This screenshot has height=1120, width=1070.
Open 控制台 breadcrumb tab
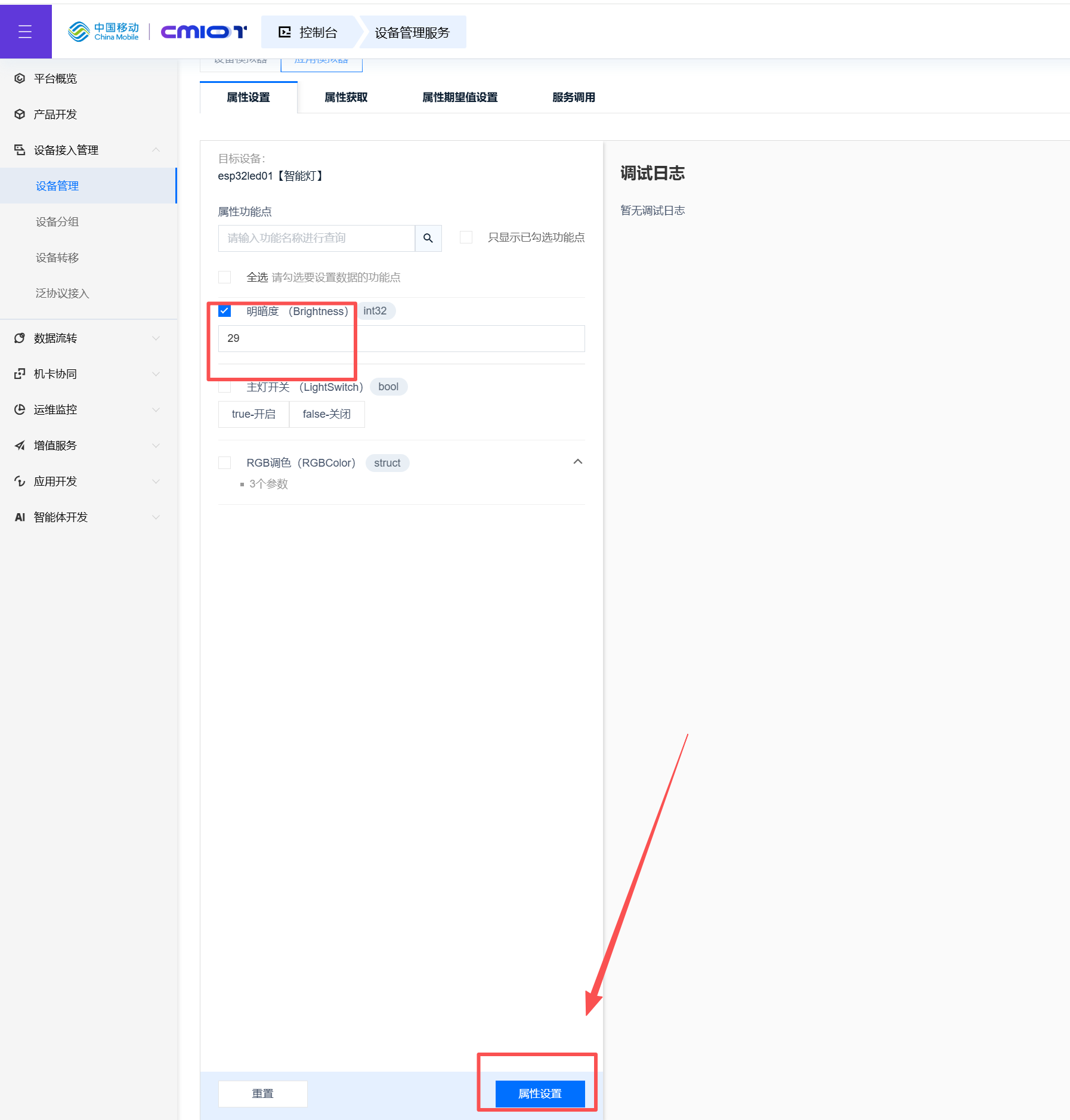(x=308, y=32)
